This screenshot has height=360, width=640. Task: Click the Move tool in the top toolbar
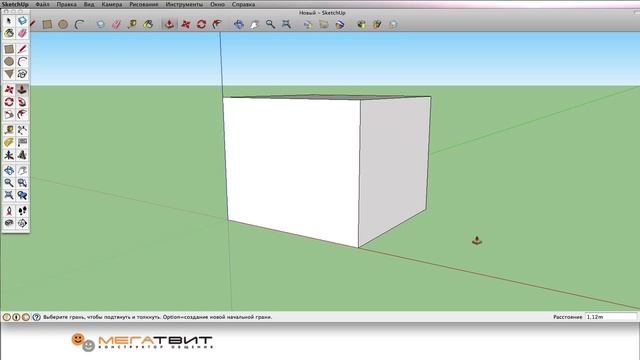(186, 24)
